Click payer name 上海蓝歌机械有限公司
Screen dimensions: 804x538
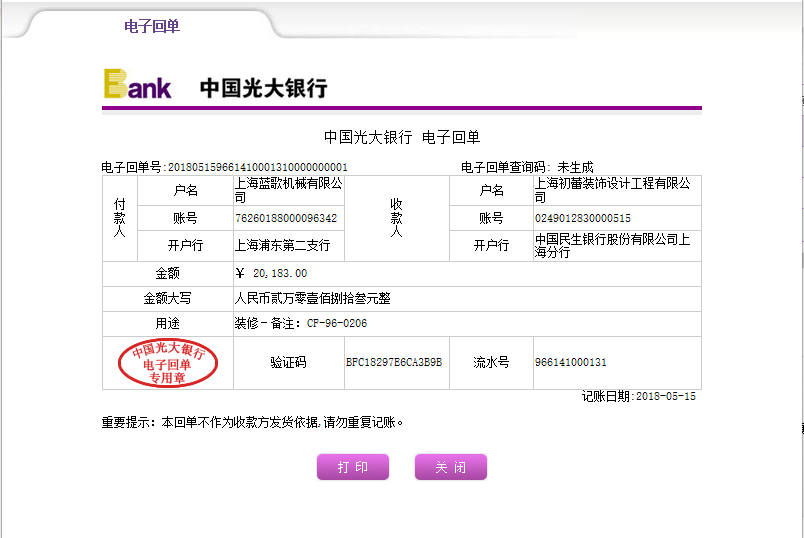288,190
